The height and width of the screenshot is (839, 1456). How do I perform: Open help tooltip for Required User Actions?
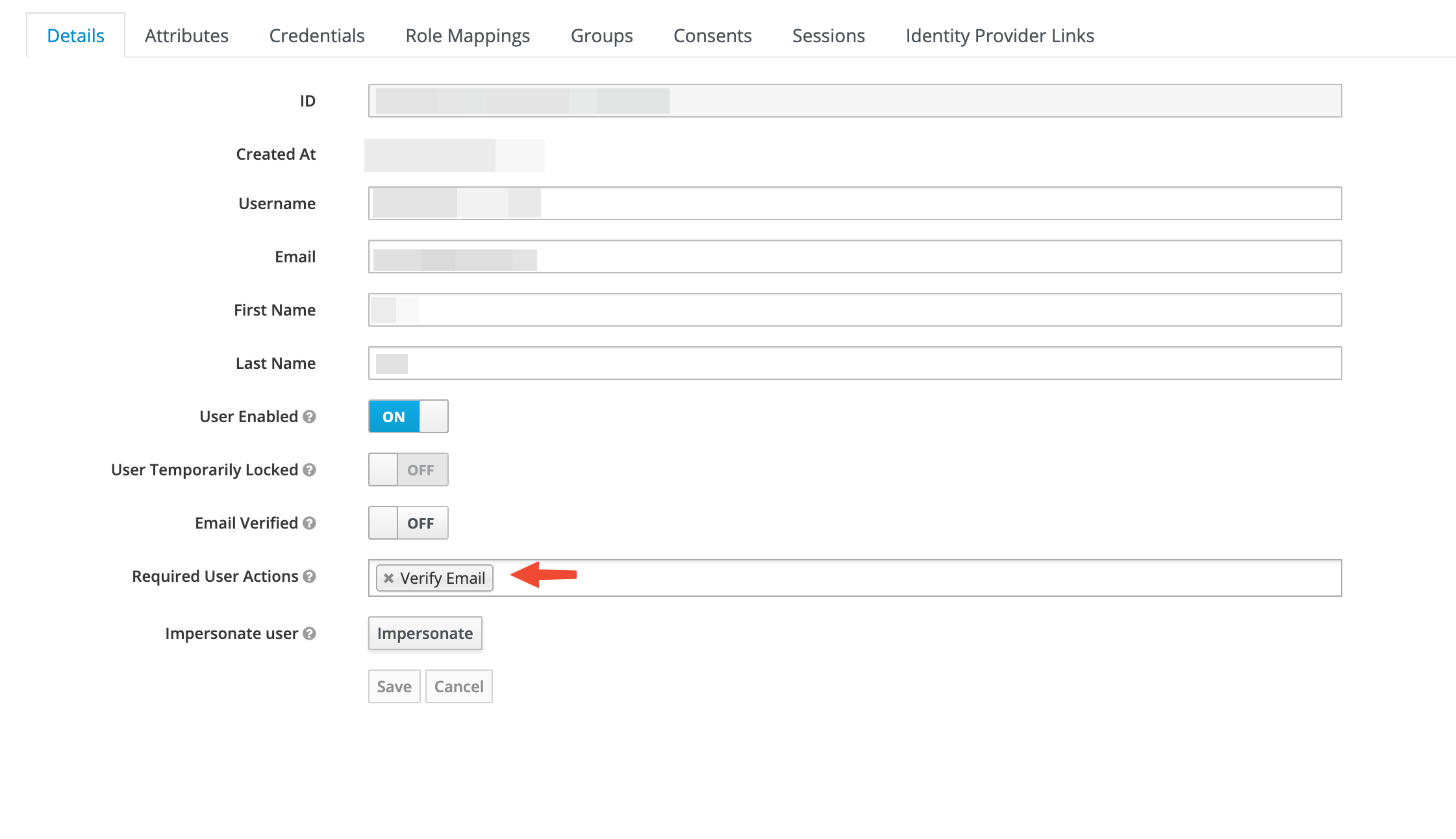tap(310, 577)
